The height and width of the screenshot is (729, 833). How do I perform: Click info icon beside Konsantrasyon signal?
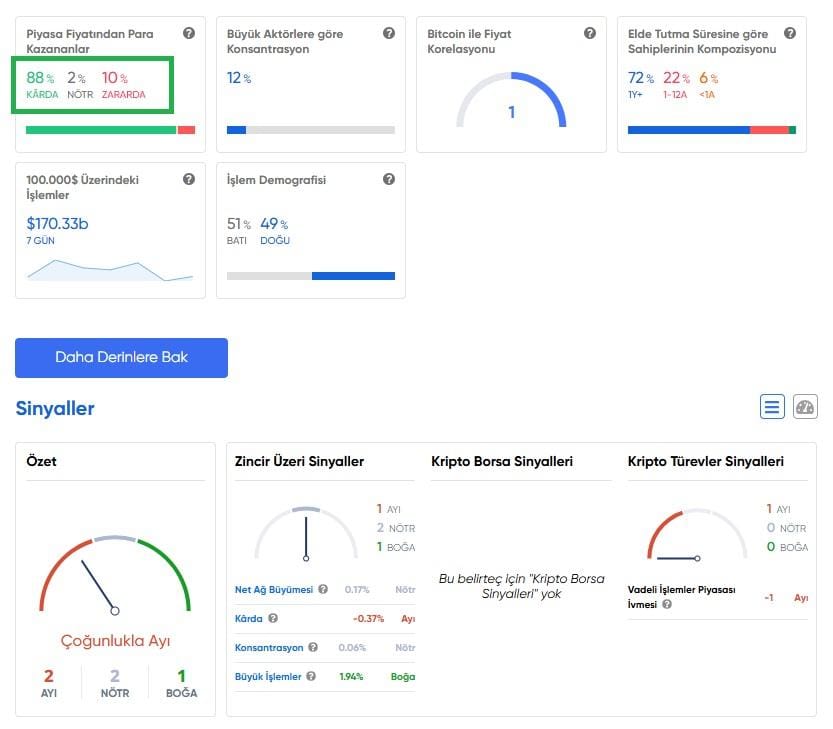click(311, 648)
